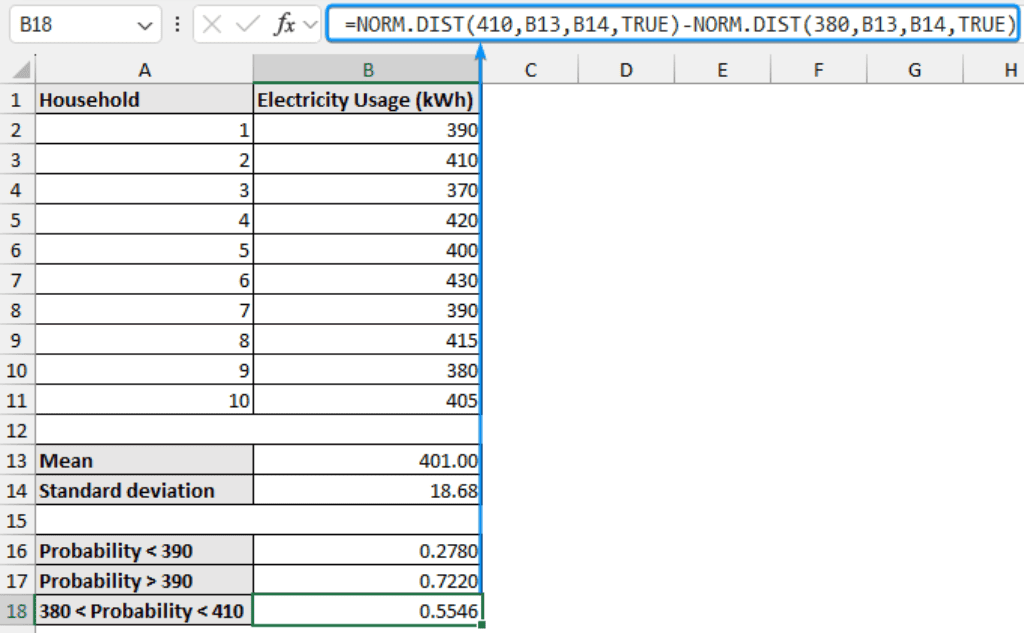Click the Name Box showing B18

tap(70, 25)
